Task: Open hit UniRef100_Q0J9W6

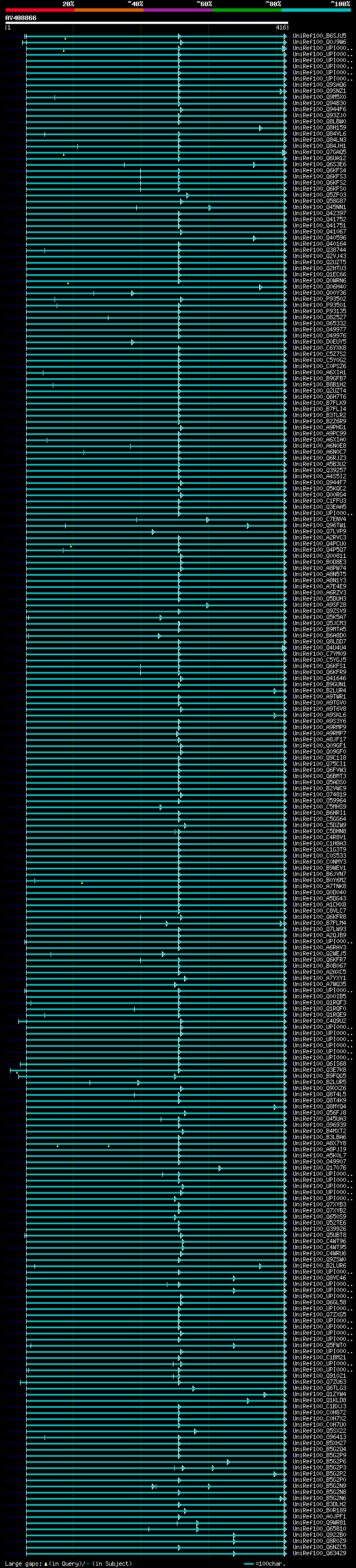Action: pos(319,43)
